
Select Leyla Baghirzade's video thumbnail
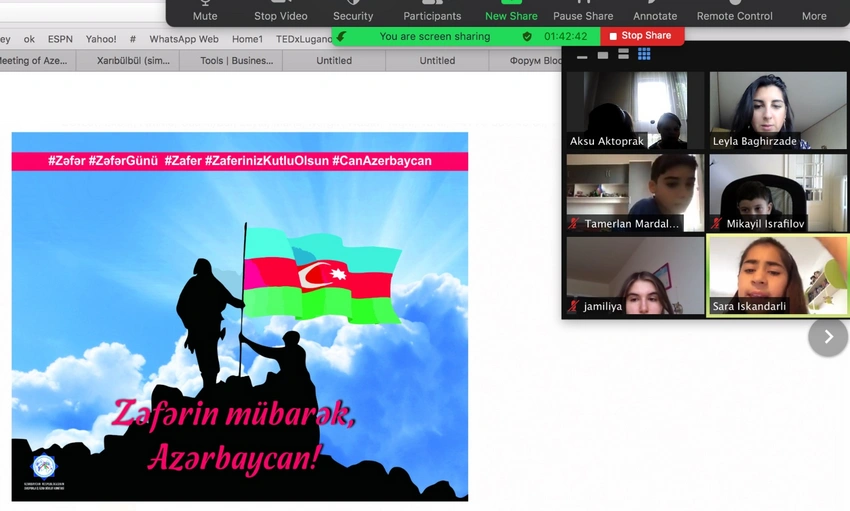tap(778, 110)
